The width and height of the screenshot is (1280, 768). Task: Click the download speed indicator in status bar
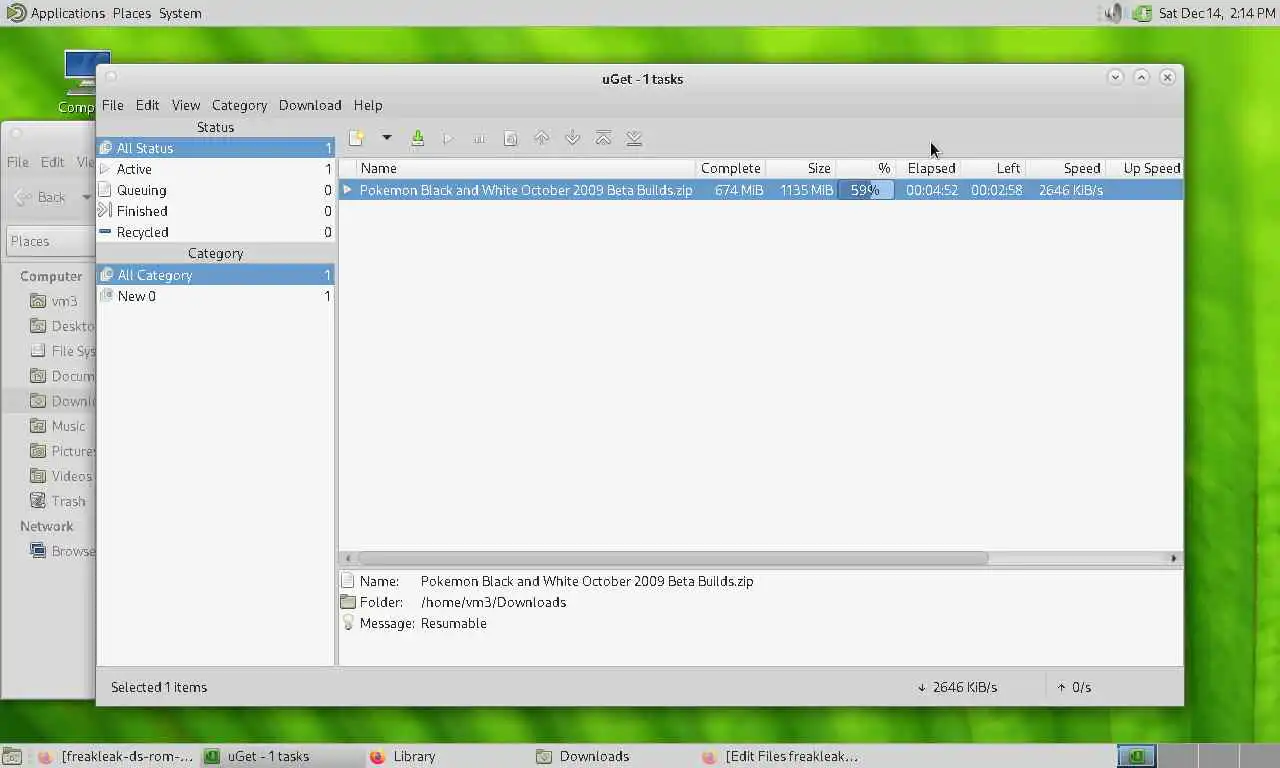tap(957, 687)
